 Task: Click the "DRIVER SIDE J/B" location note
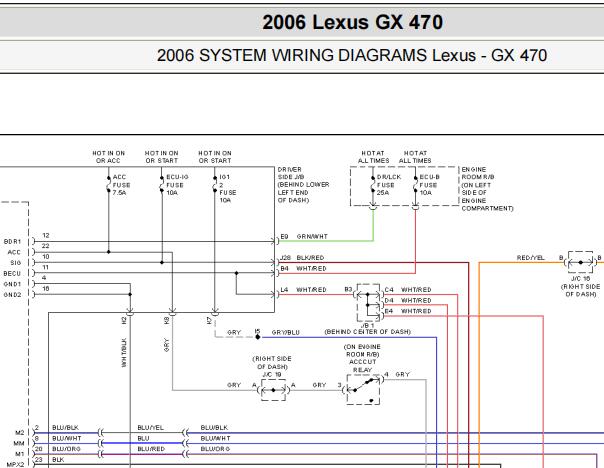click(x=303, y=185)
